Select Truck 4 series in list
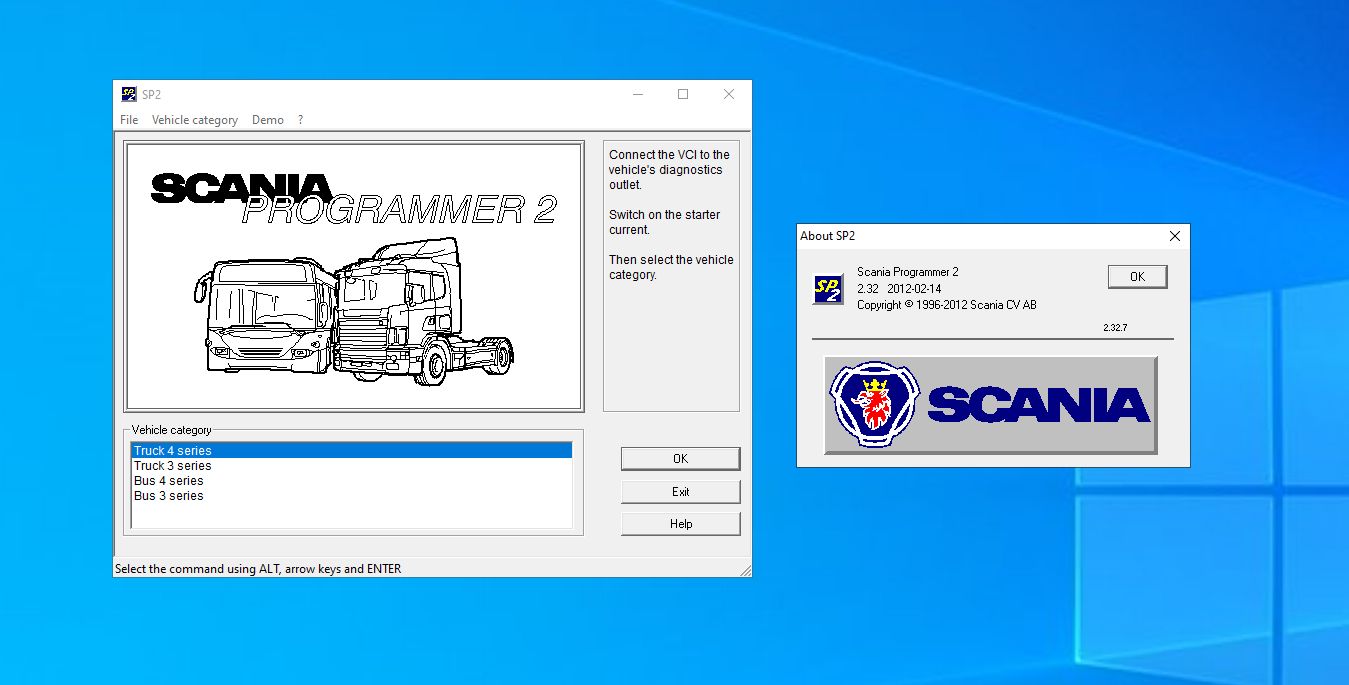The image size is (1349, 685). [352, 451]
